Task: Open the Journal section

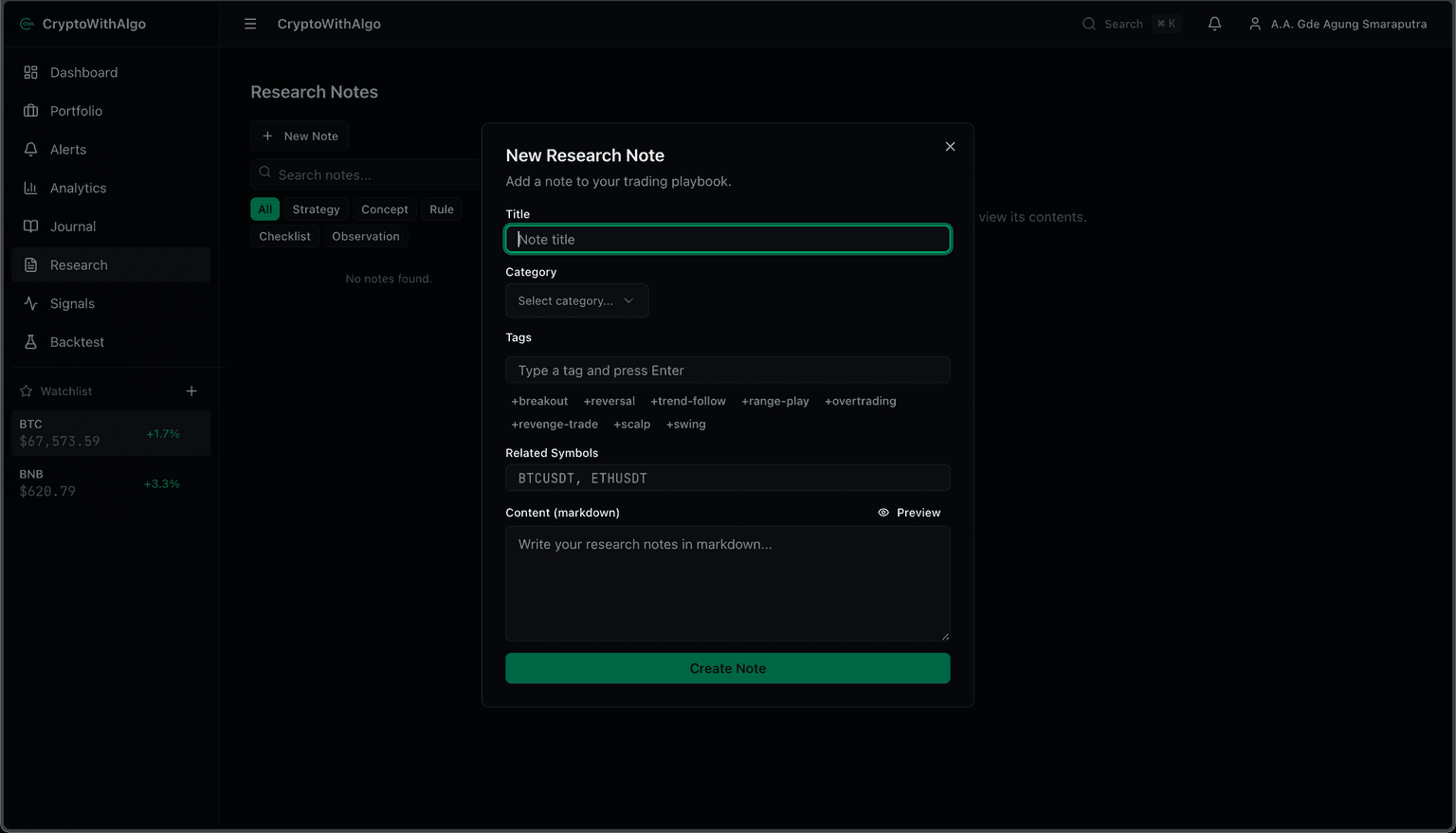Action: coord(71,226)
